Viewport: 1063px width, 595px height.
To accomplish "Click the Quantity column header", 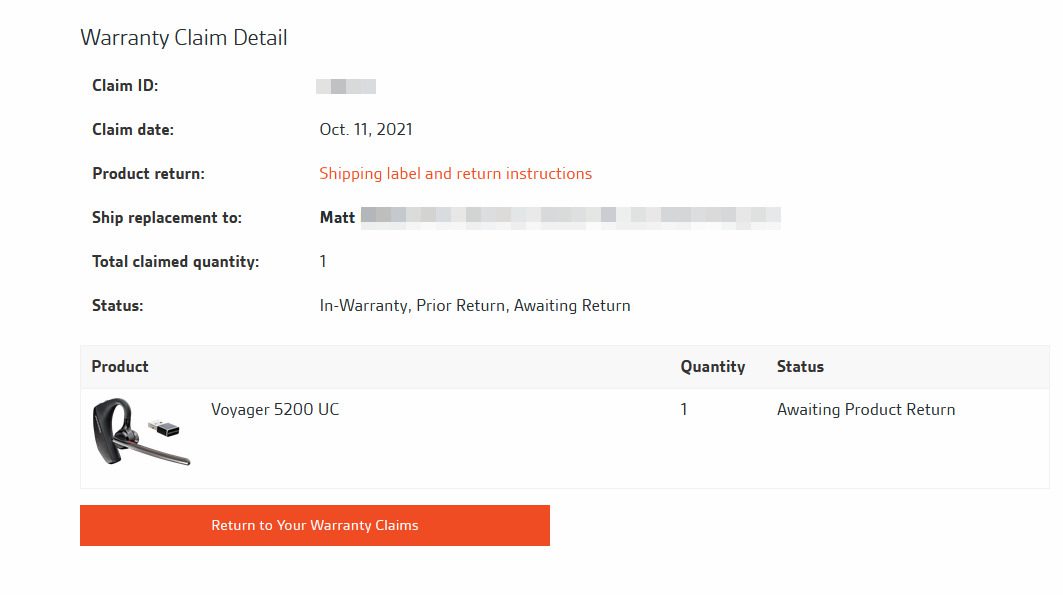I will click(x=713, y=367).
